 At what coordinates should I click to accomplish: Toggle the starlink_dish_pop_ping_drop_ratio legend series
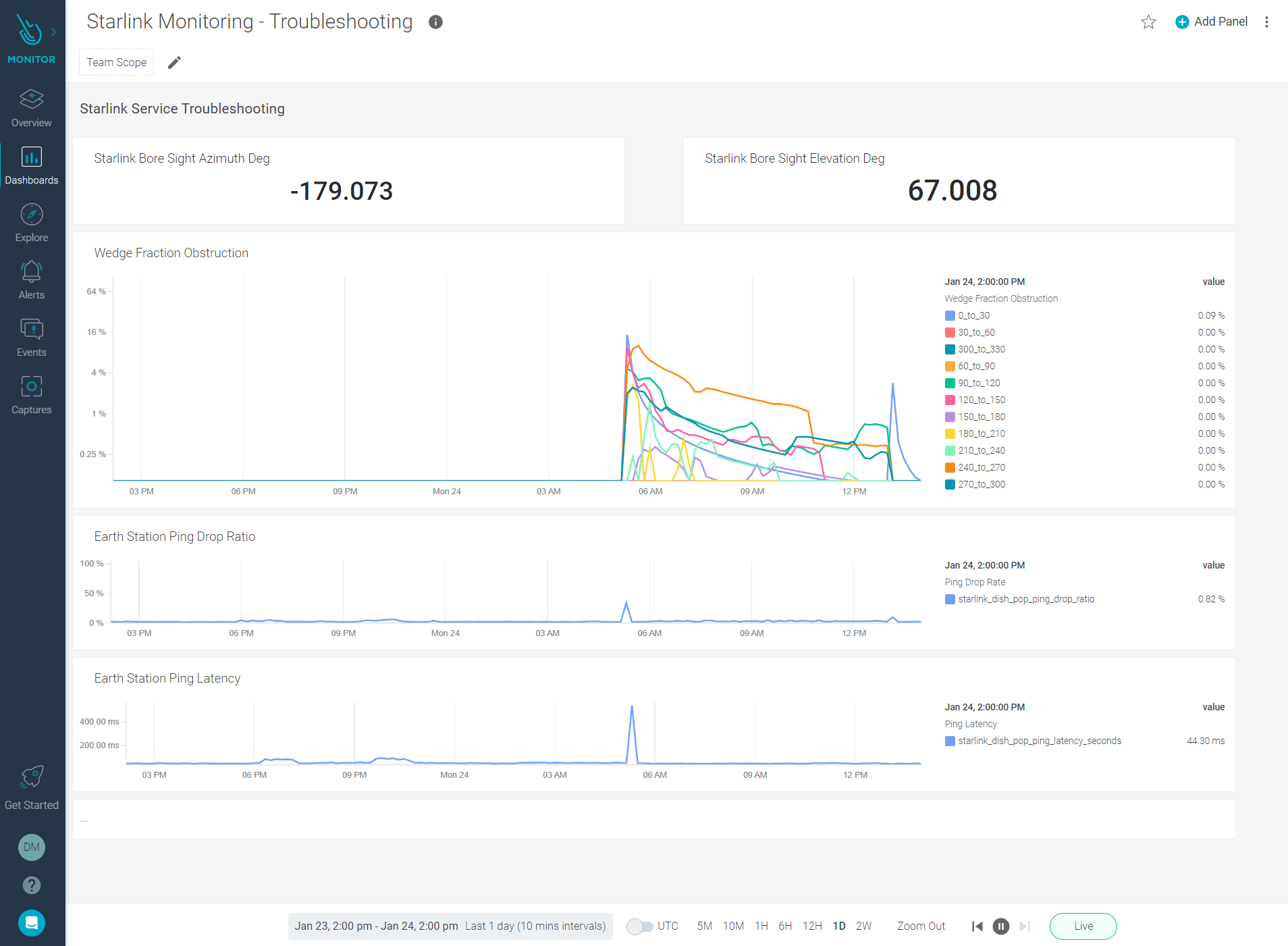point(1020,599)
